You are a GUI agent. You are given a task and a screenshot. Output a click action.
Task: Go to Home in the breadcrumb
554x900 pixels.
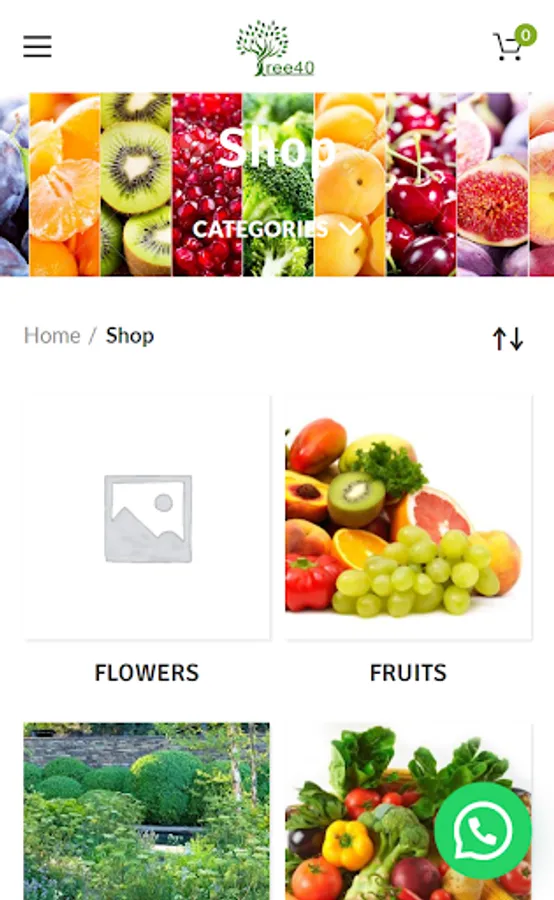52,335
